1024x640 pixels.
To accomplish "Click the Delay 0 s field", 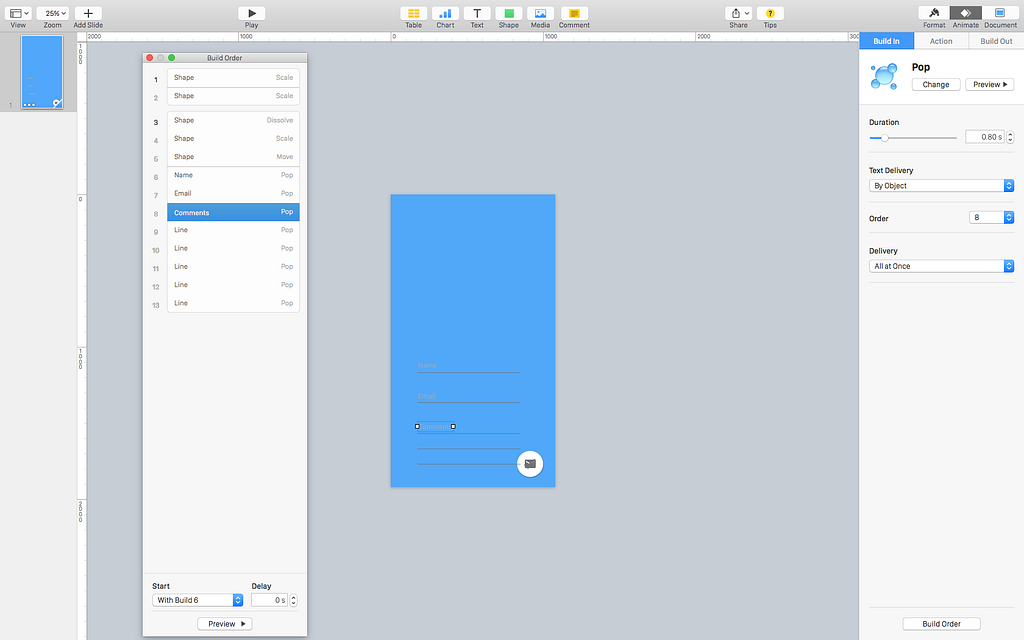I will tap(269, 600).
